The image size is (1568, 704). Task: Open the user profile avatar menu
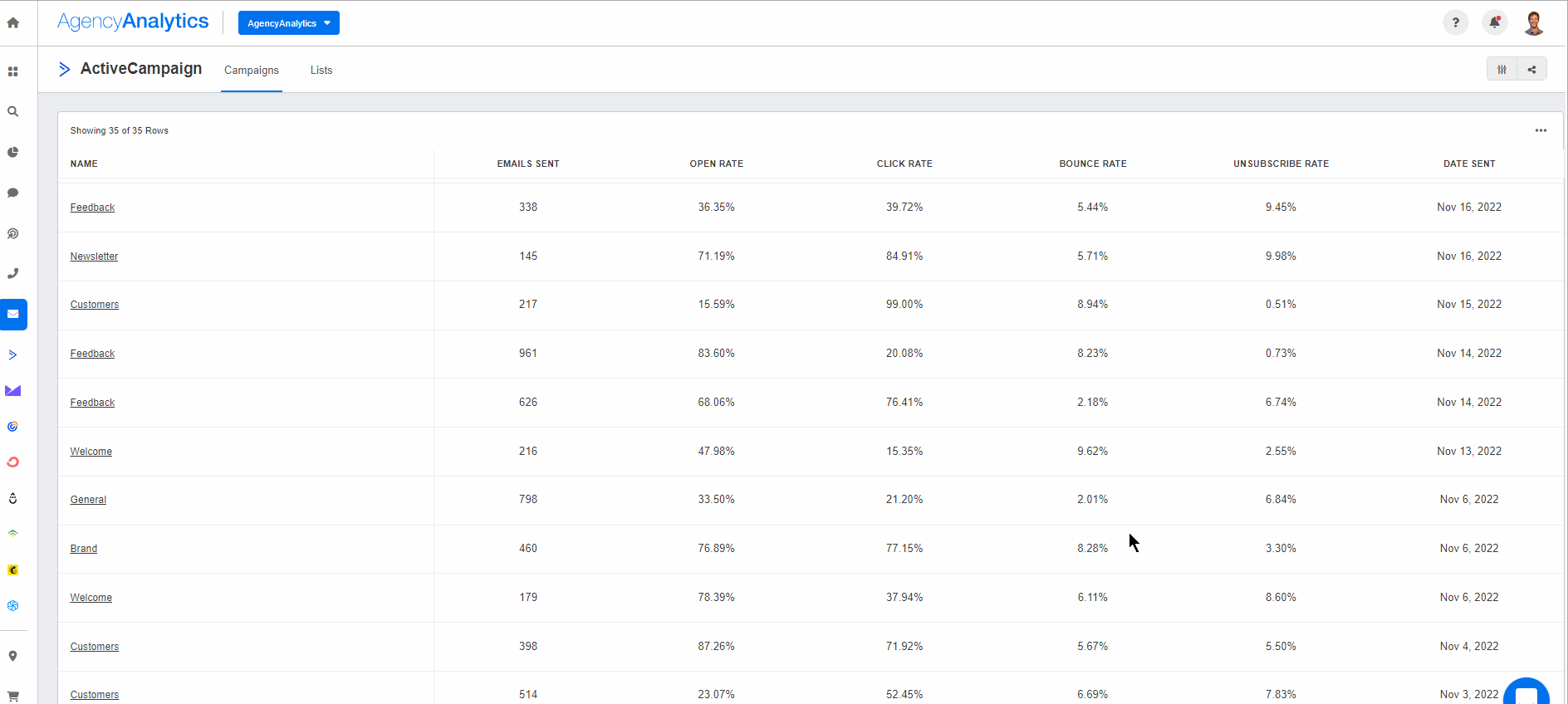click(1533, 23)
